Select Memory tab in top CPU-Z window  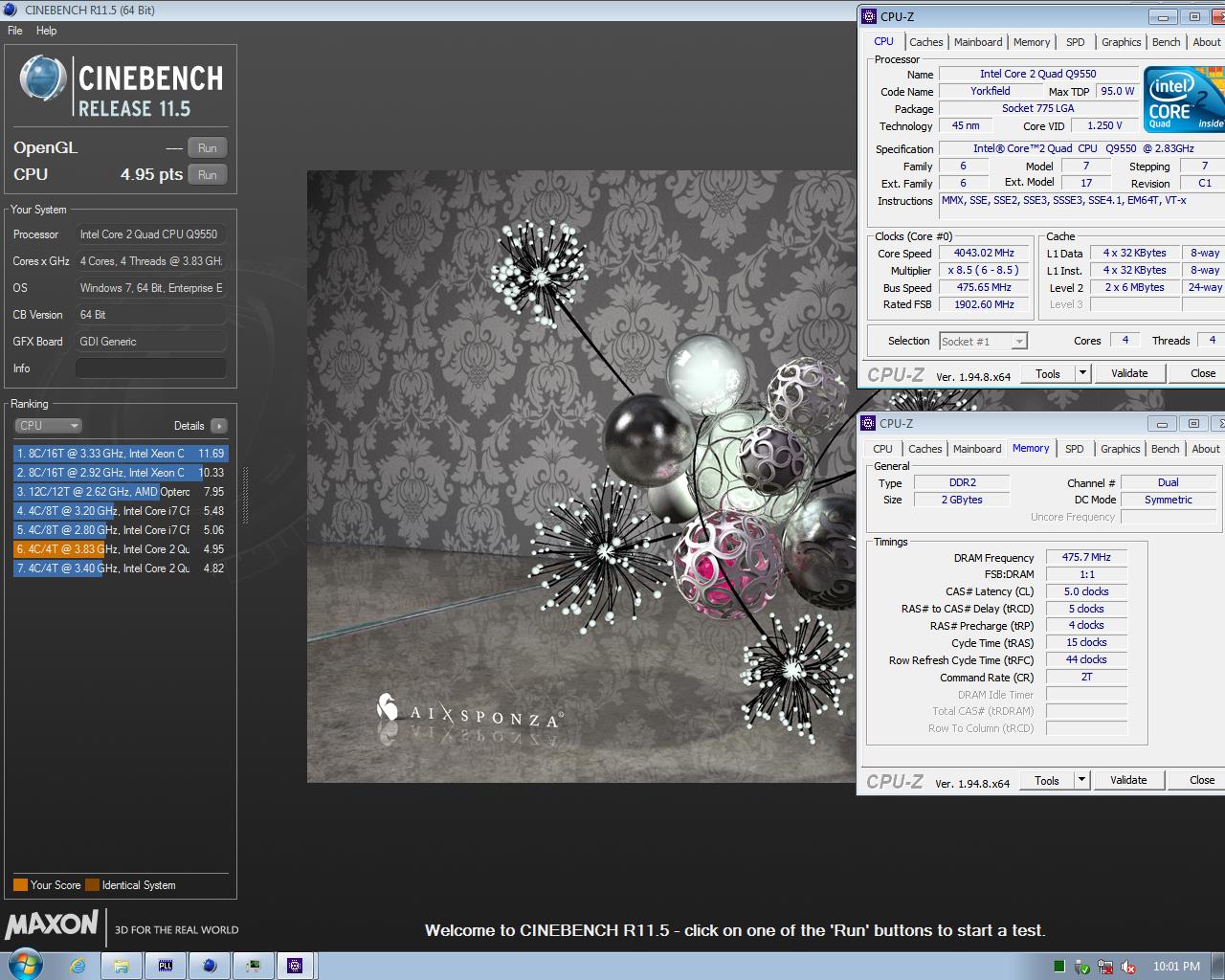click(1032, 42)
